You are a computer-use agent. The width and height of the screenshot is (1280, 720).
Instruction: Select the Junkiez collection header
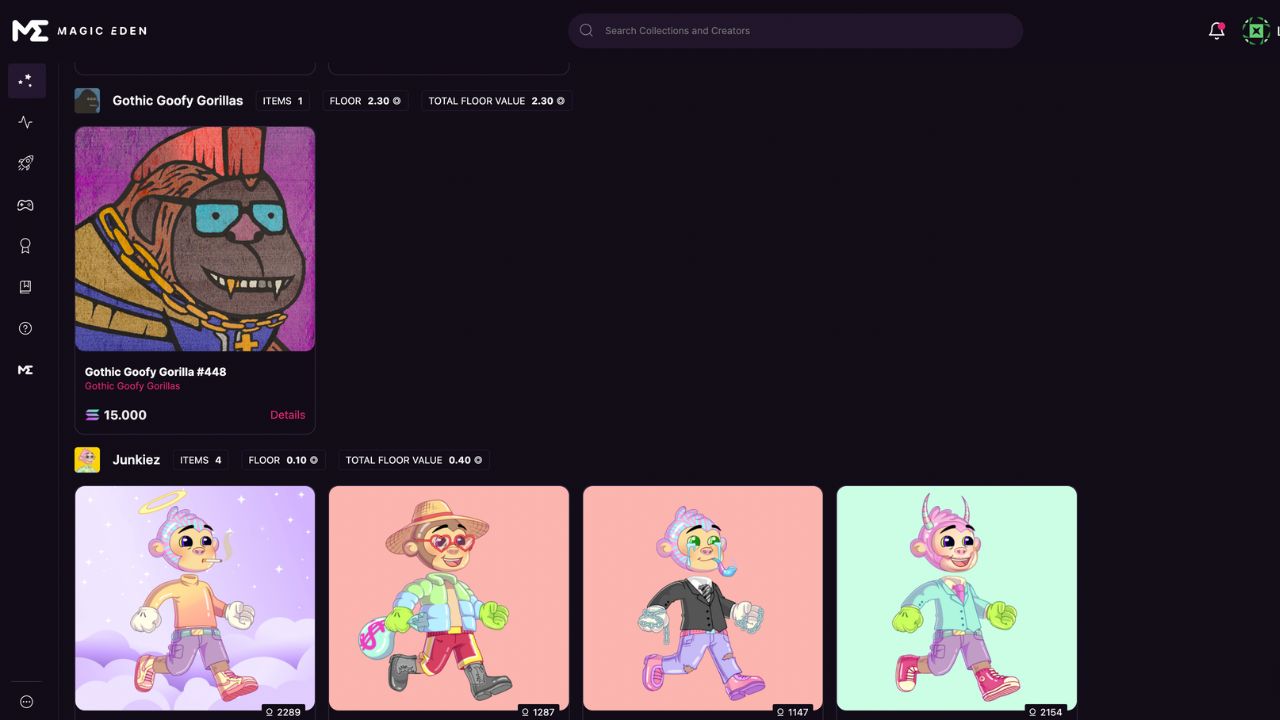(x=136, y=460)
